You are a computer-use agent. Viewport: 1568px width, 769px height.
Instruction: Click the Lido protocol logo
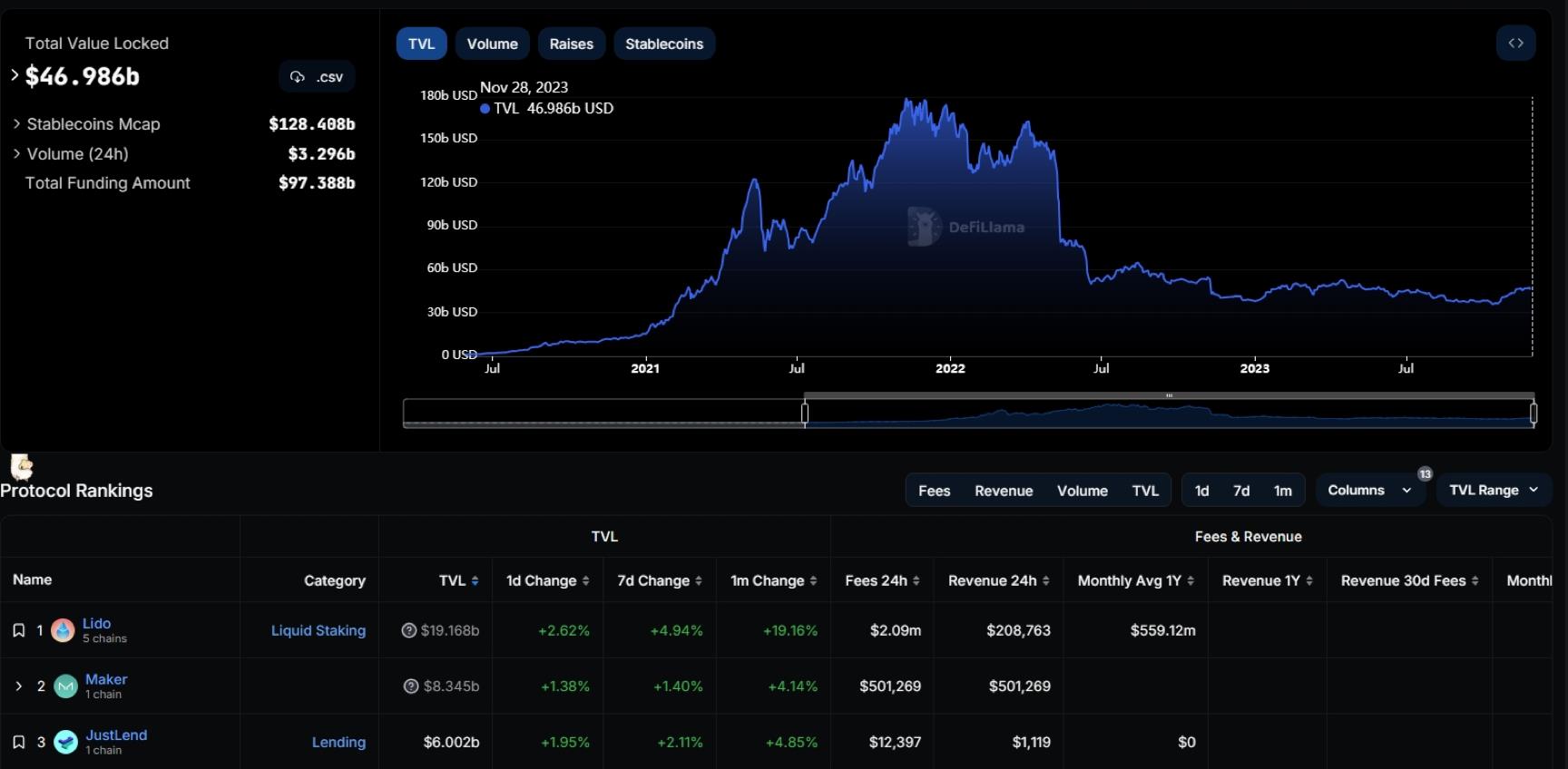pos(63,630)
